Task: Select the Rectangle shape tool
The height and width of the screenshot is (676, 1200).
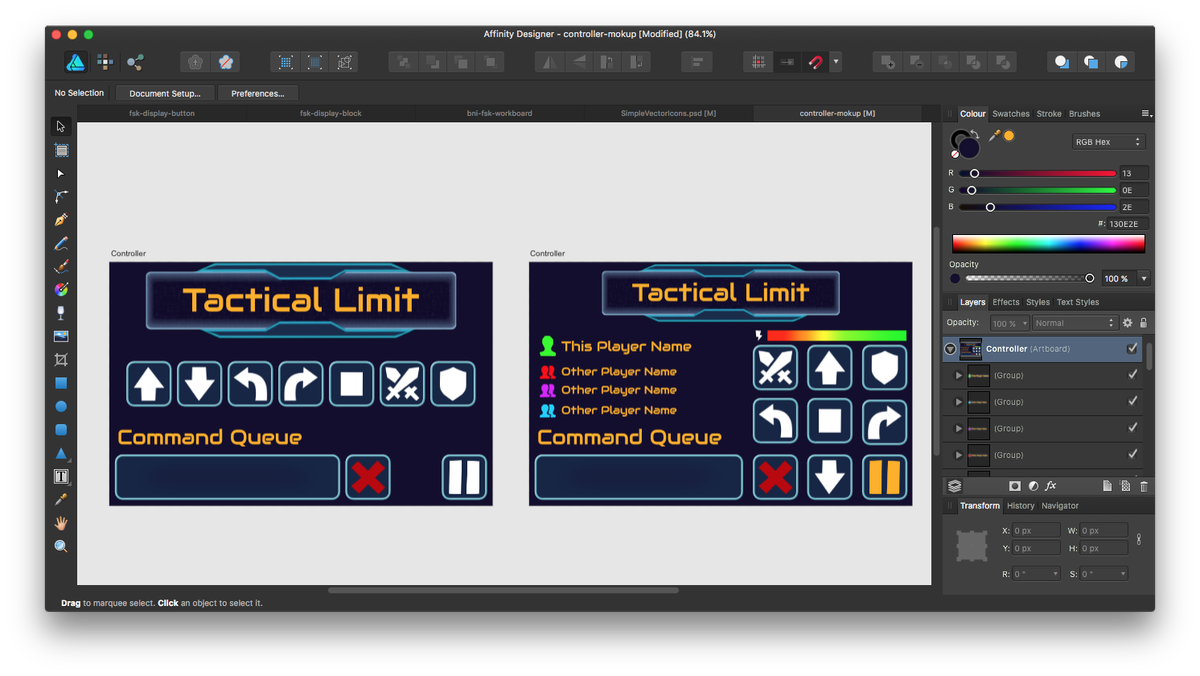Action: point(61,383)
